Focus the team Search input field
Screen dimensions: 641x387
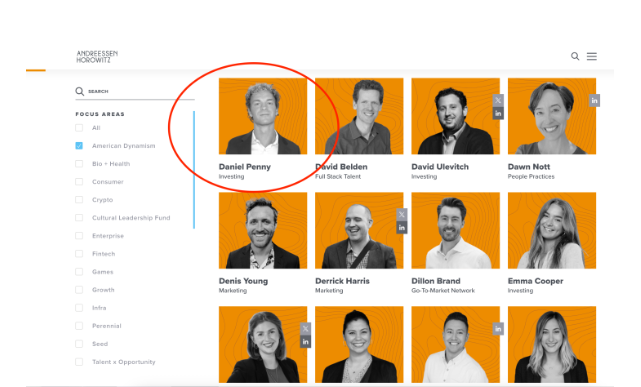pyautogui.click(x=135, y=92)
